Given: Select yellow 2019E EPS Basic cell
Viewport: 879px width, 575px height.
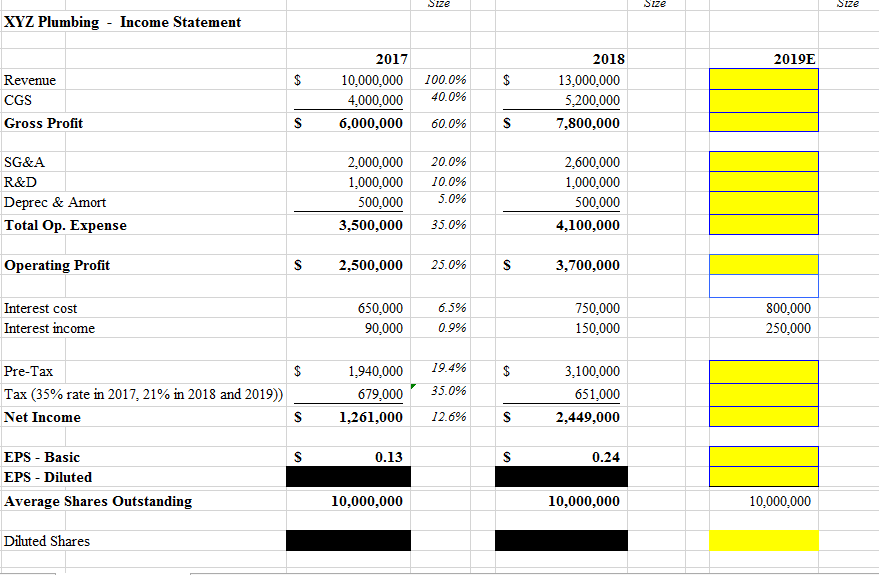Looking at the screenshot, I should [764, 456].
